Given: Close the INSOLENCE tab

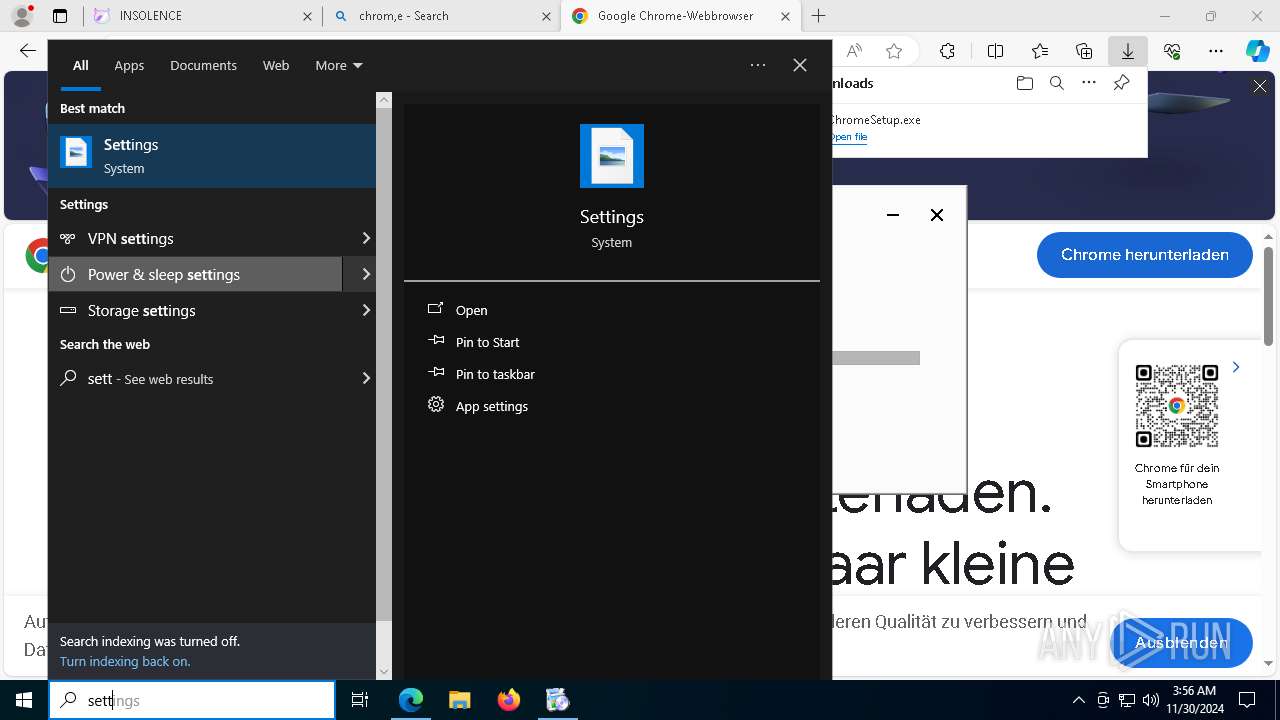Looking at the screenshot, I should [307, 16].
